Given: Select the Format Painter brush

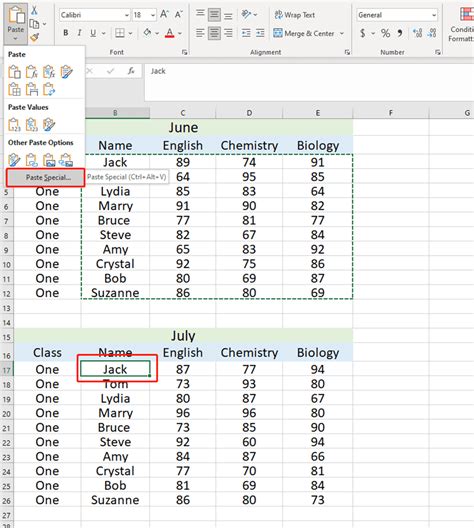Looking at the screenshot, I should tap(34, 38).
